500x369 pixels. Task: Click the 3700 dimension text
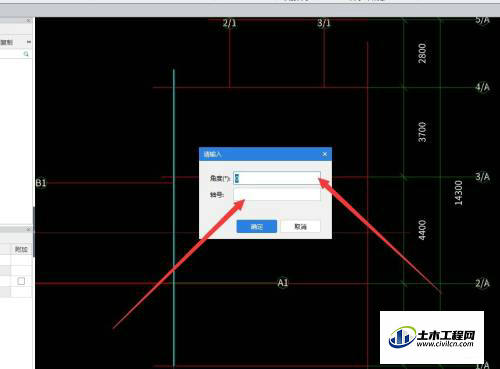pyautogui.click(x=422, y=132)
